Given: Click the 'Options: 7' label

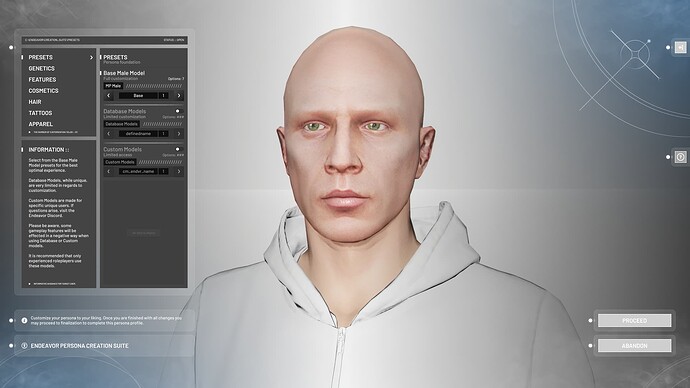Looking at the screenshot, I should point(176,79).
